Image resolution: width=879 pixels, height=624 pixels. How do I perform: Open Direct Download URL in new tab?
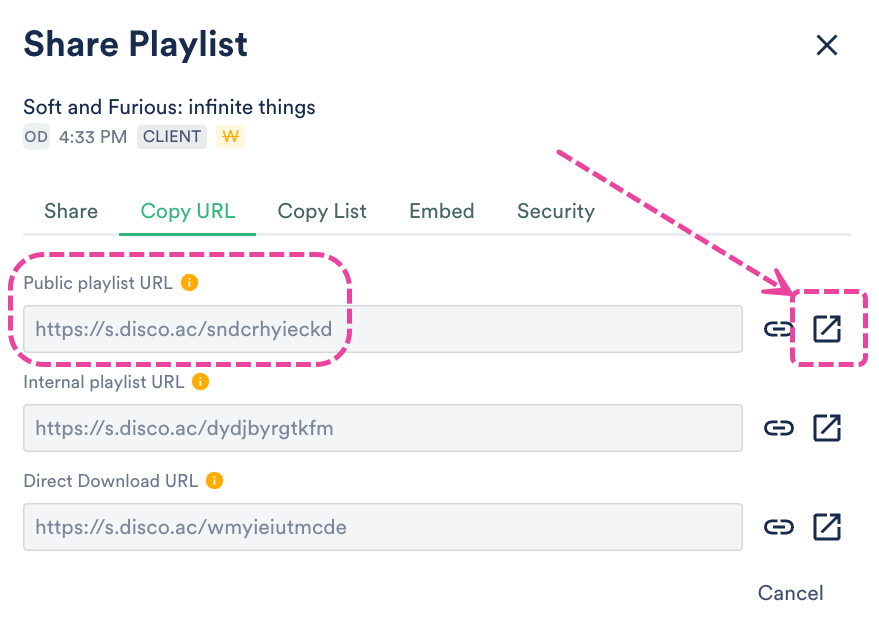click(827, 527)
